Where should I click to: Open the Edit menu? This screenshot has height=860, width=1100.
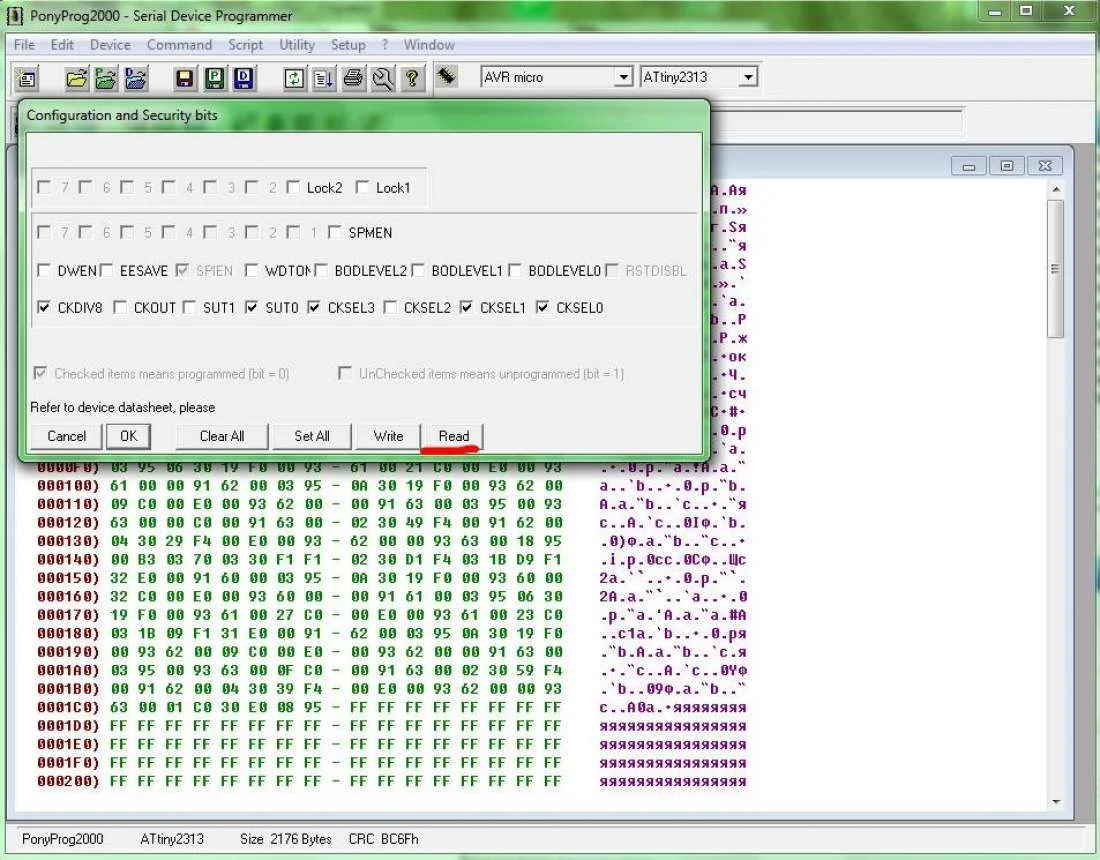[62, 45]
